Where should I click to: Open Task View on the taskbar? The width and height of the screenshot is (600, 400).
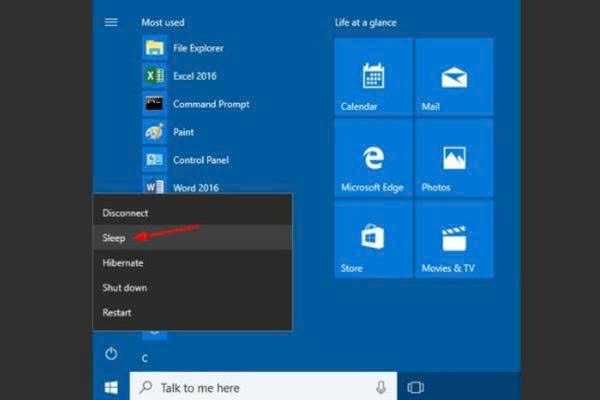point(416,387)
